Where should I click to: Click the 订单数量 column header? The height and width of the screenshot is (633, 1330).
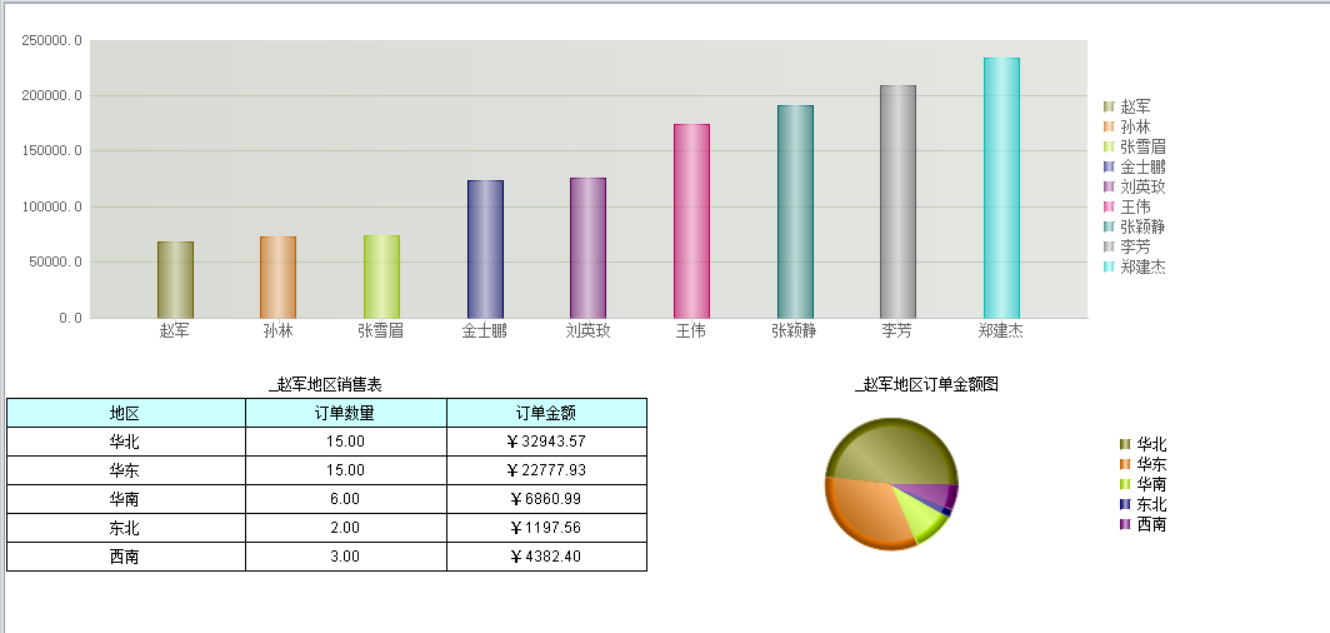346,413
